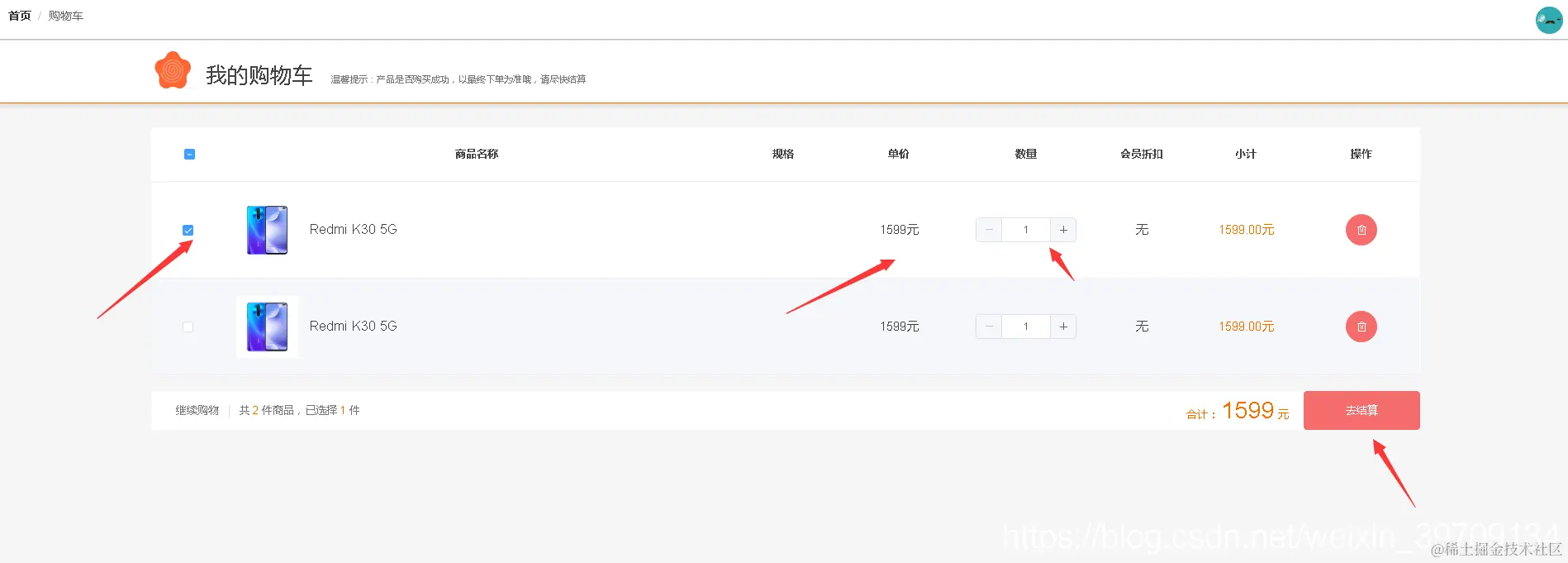Open second row Redmi K30 phone thumbnail
The width and height of the screenshot is (1568, 563).
(x=268, y=327)
